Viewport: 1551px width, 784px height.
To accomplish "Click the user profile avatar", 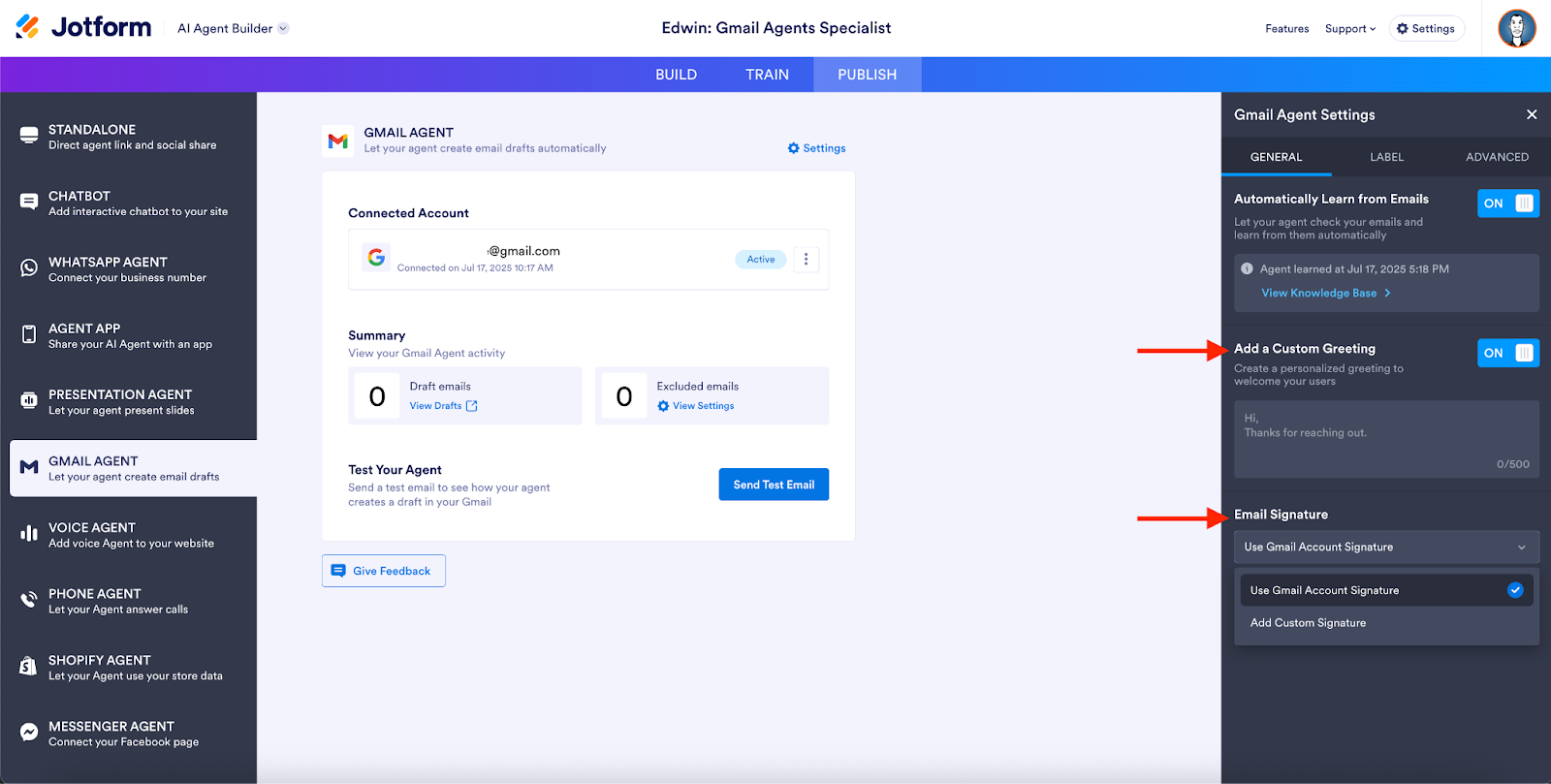I will tap(1516, 28).
